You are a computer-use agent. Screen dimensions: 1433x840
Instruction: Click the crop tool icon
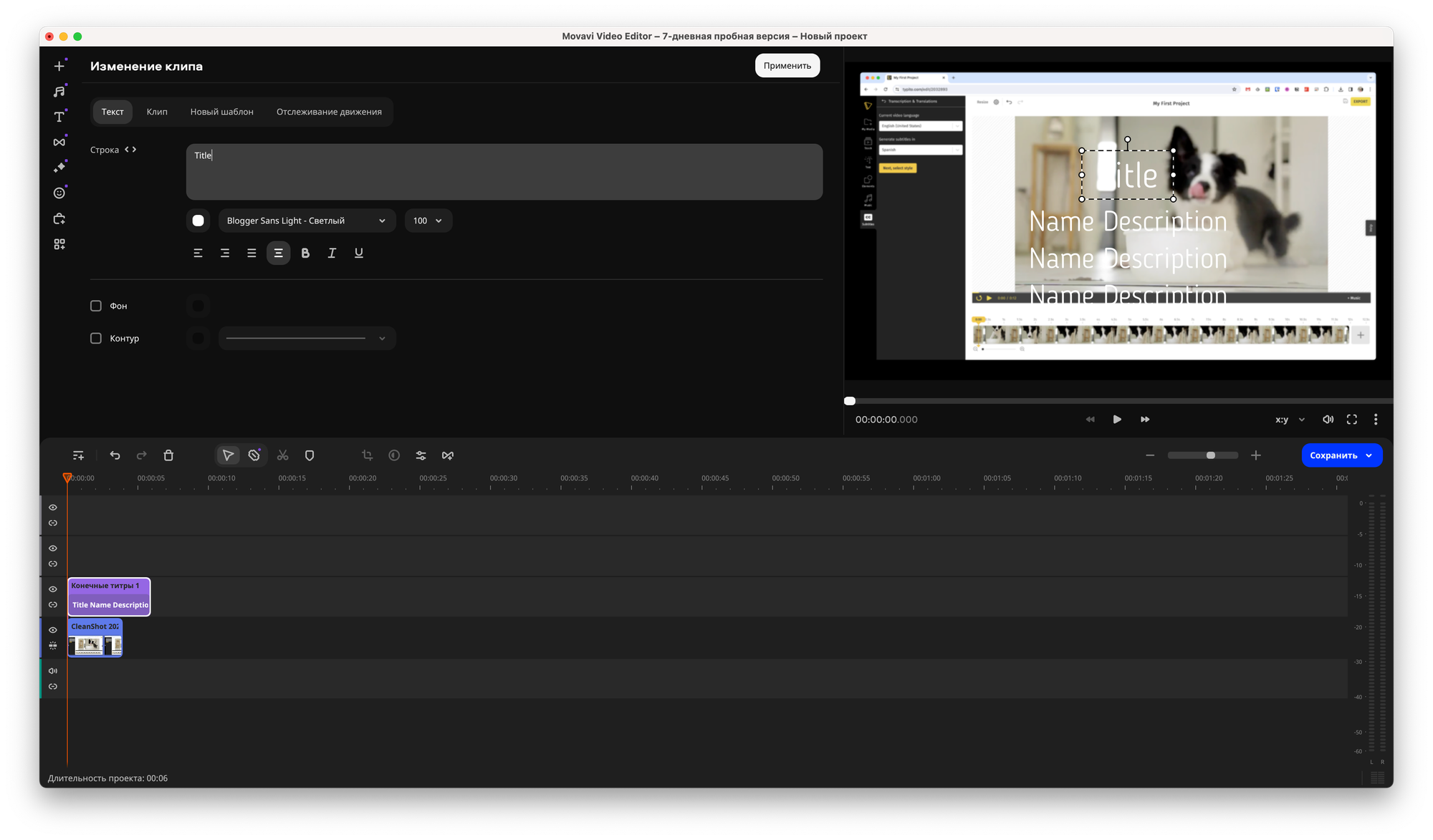point(367,455)
